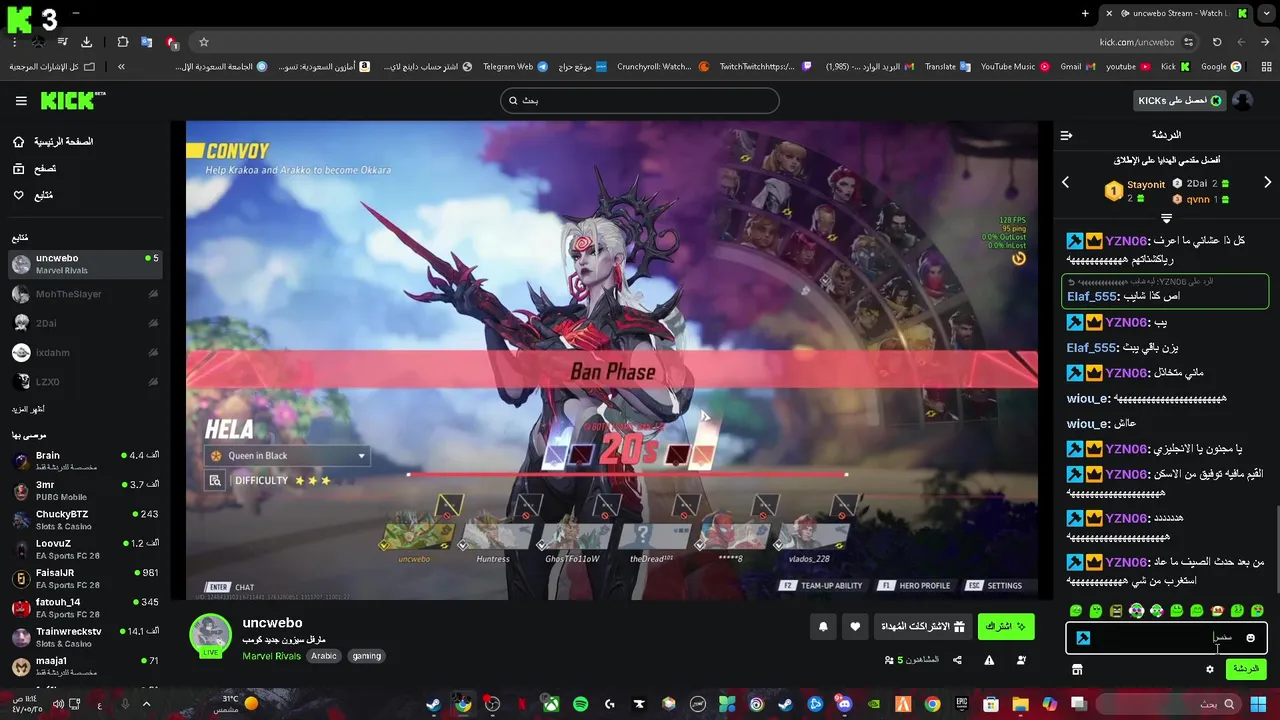The width and height of the screenshot is (1280, 720).
Task: Open recommended channel fatouh_14
Action: 85,607
